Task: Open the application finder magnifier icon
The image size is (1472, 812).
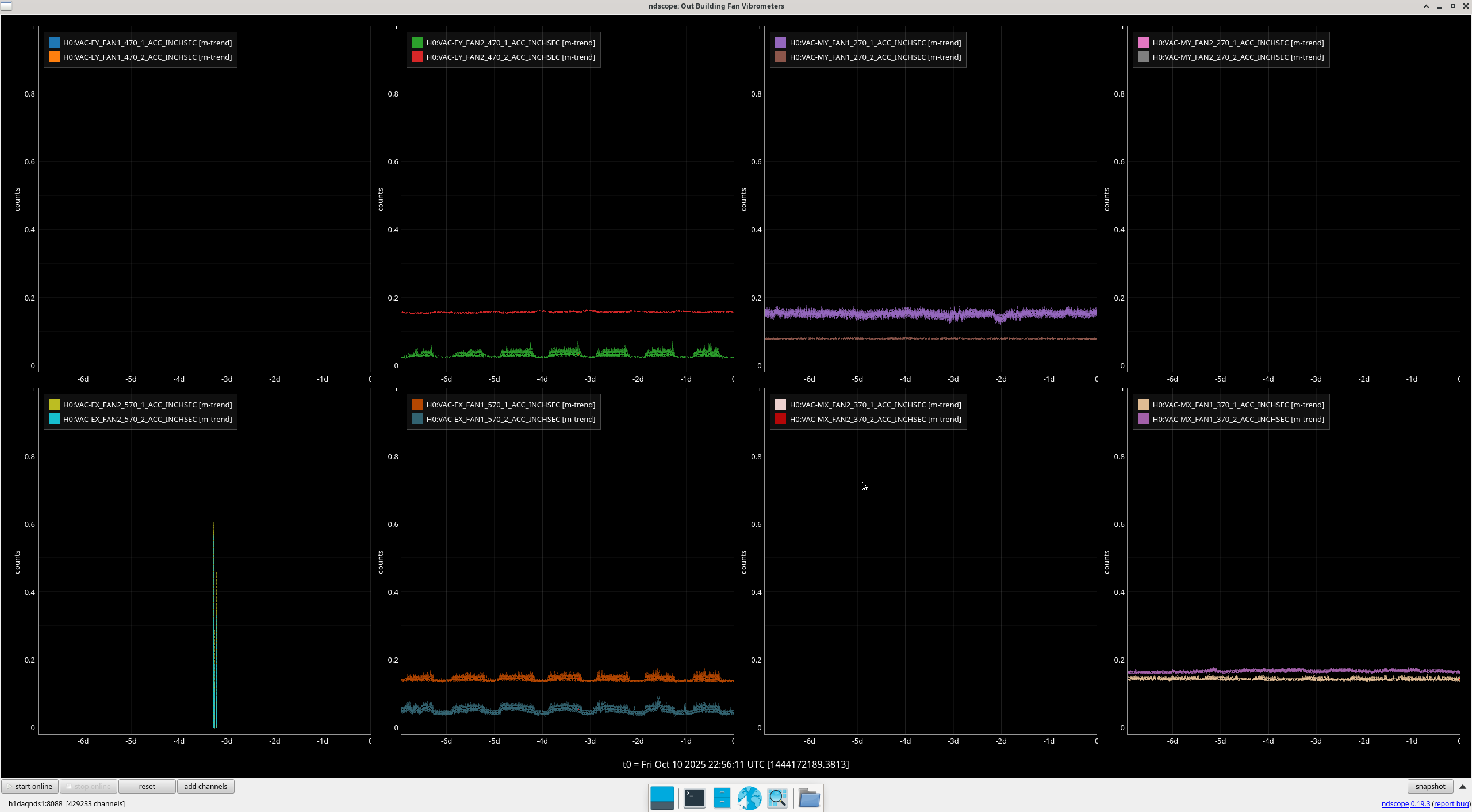Action: click(777, 798)
